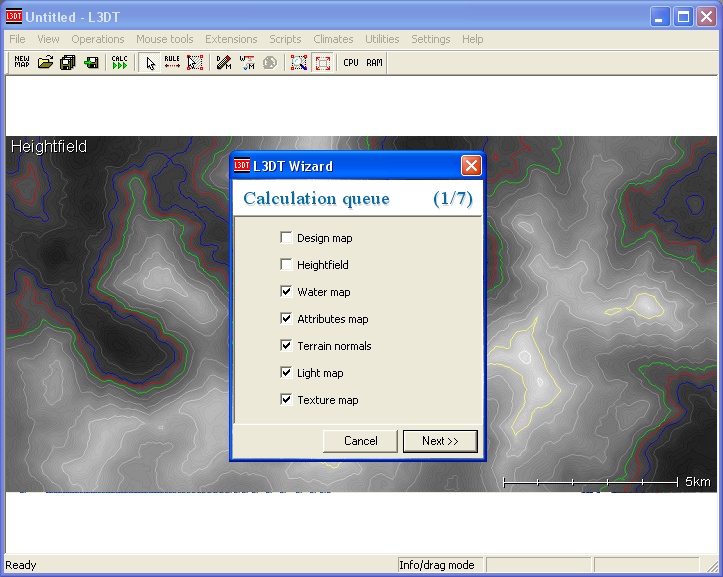Click the Next >> button
The height and width of the screenshot is (577, 723).
pos(440,441)
